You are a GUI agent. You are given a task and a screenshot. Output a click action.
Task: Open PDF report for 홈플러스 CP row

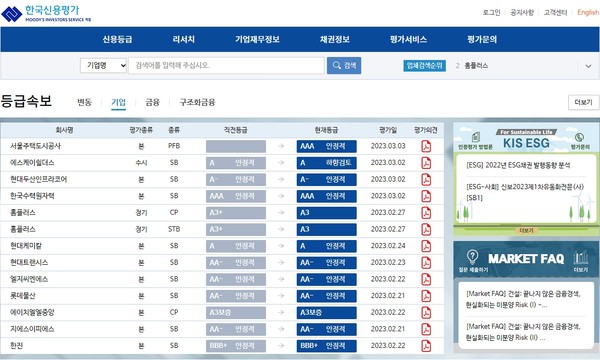pyautogui.click(x=426, y=213)
